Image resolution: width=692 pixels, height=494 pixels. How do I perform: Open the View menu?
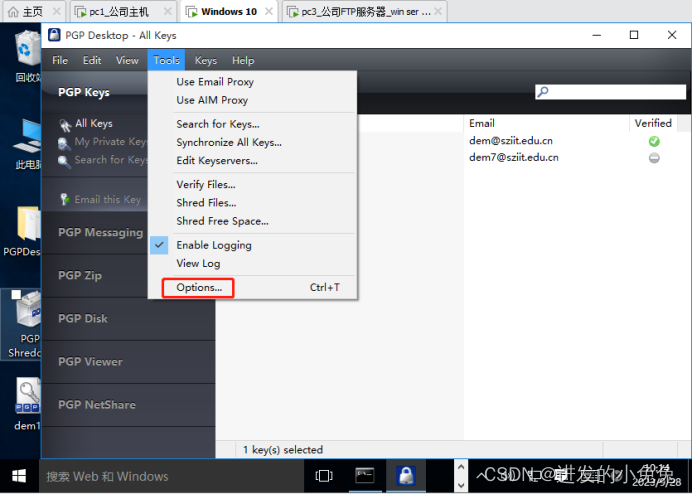pos(127,60)
